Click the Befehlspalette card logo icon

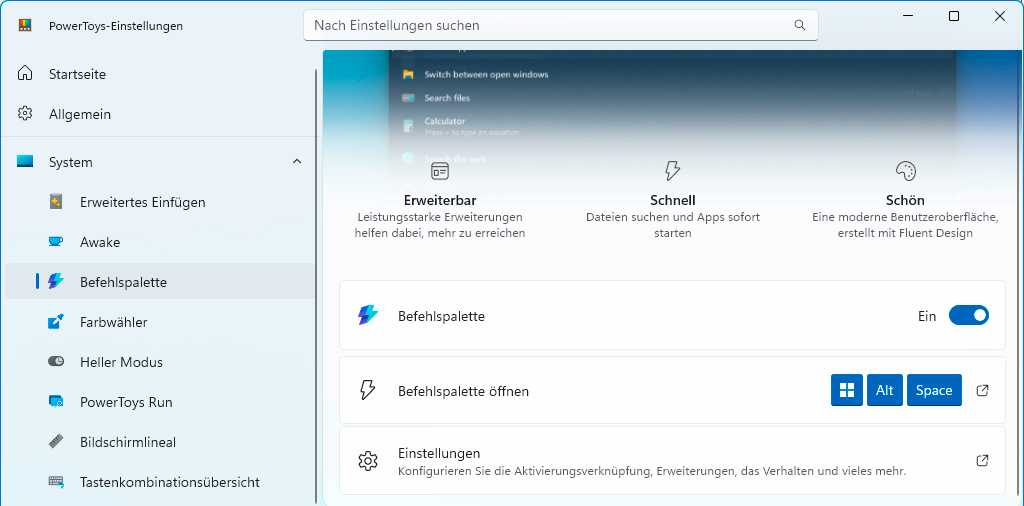point(368,315)
